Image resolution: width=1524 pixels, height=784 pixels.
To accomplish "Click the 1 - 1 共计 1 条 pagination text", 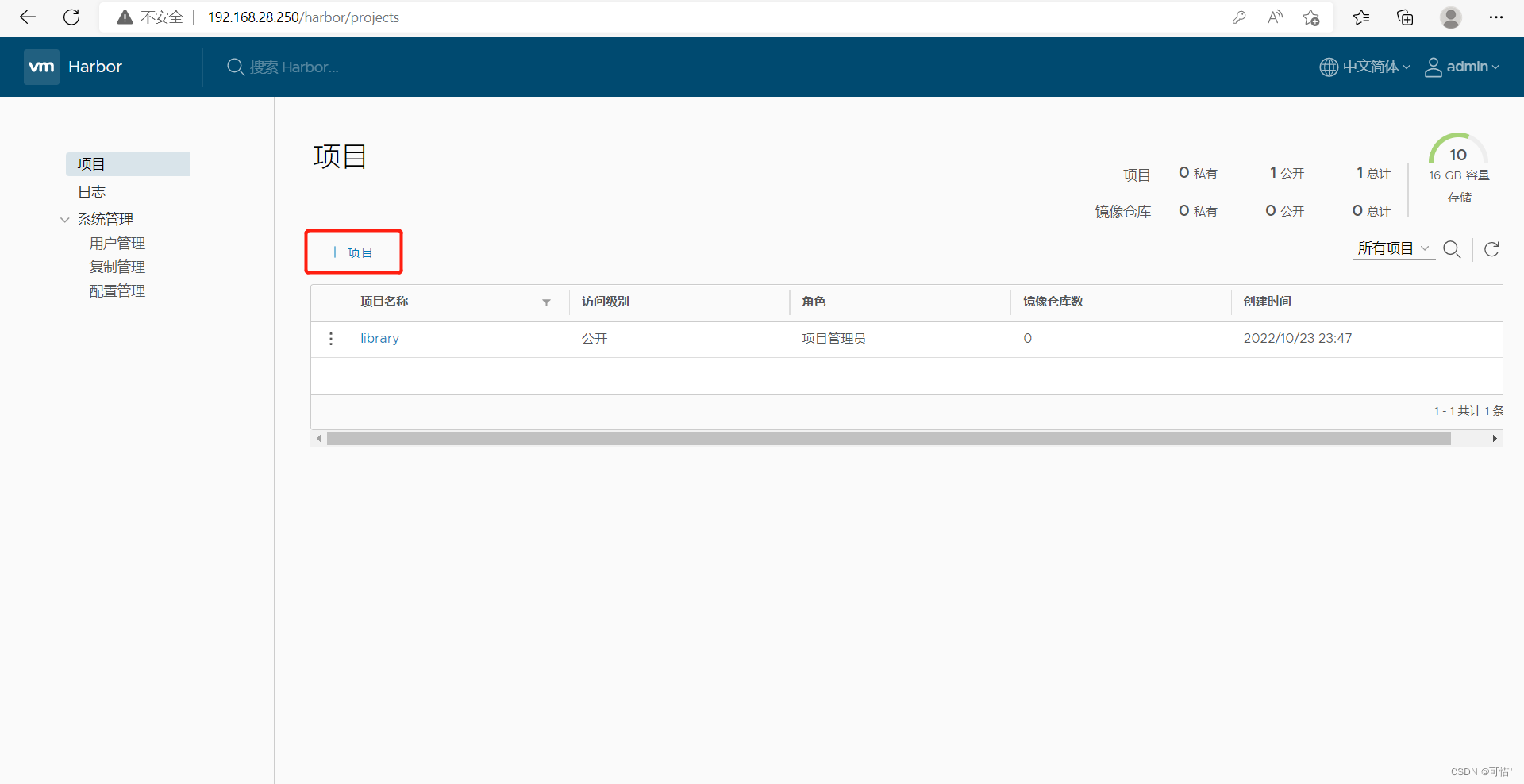I will (1468, 411).
